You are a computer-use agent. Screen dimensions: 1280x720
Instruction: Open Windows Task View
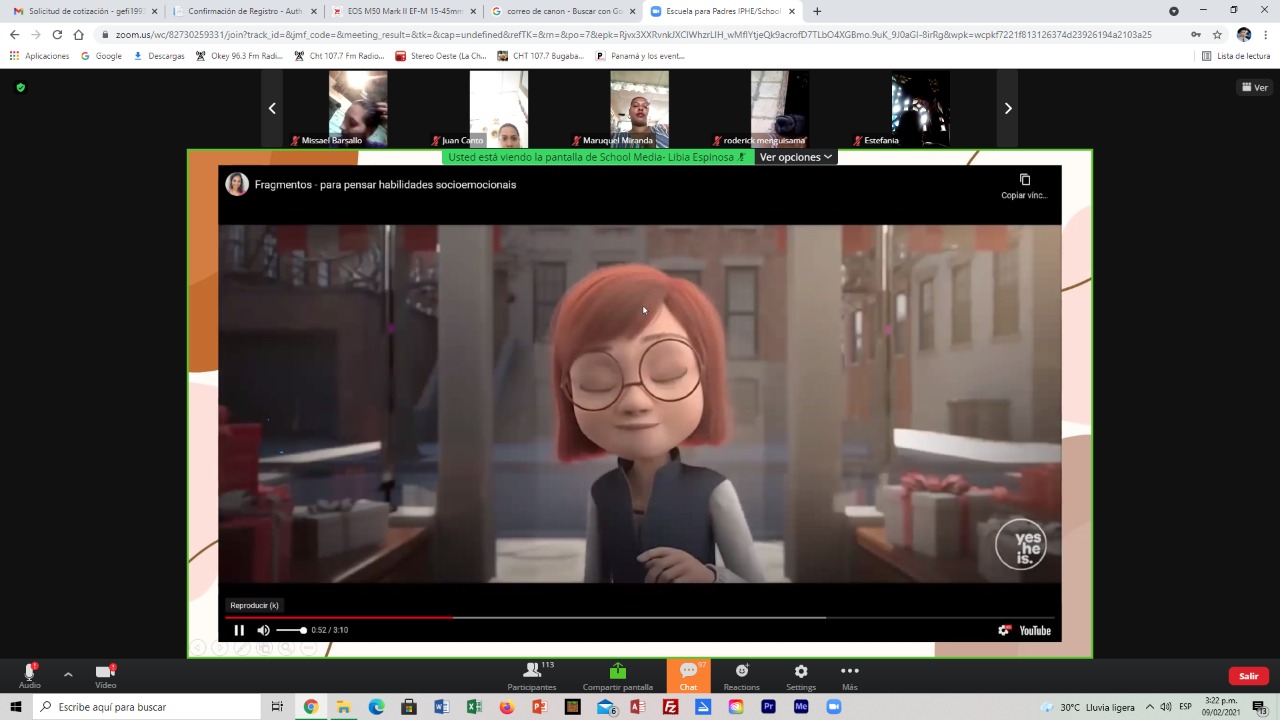tap(277, 707)
